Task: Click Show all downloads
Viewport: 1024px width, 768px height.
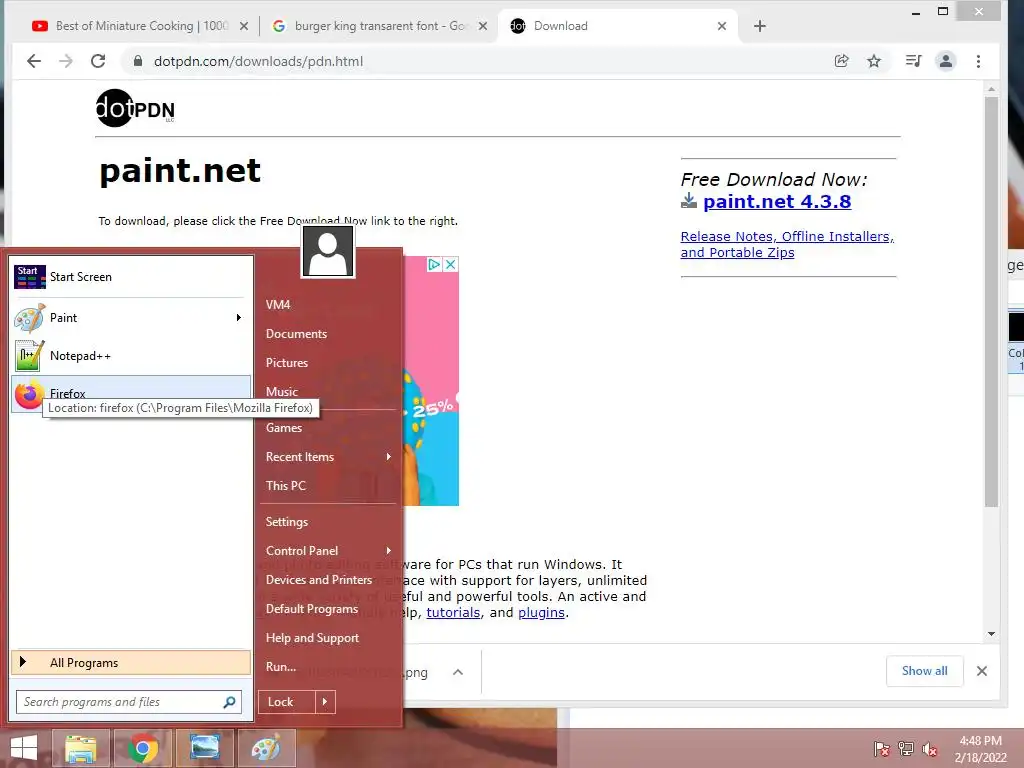Action: 924,671
